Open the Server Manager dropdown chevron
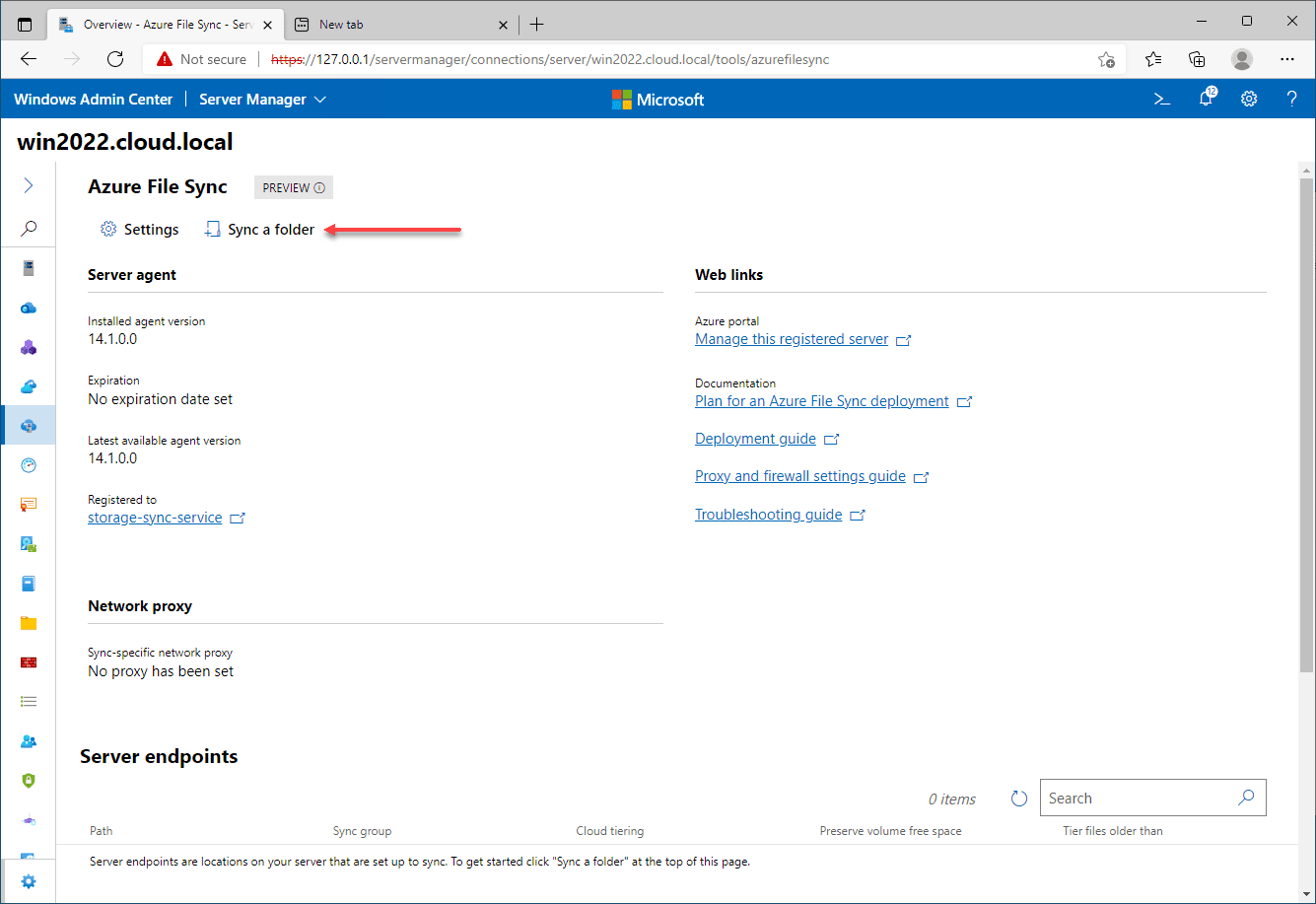Screen dimensions: 1316x904 click(319, 99)
